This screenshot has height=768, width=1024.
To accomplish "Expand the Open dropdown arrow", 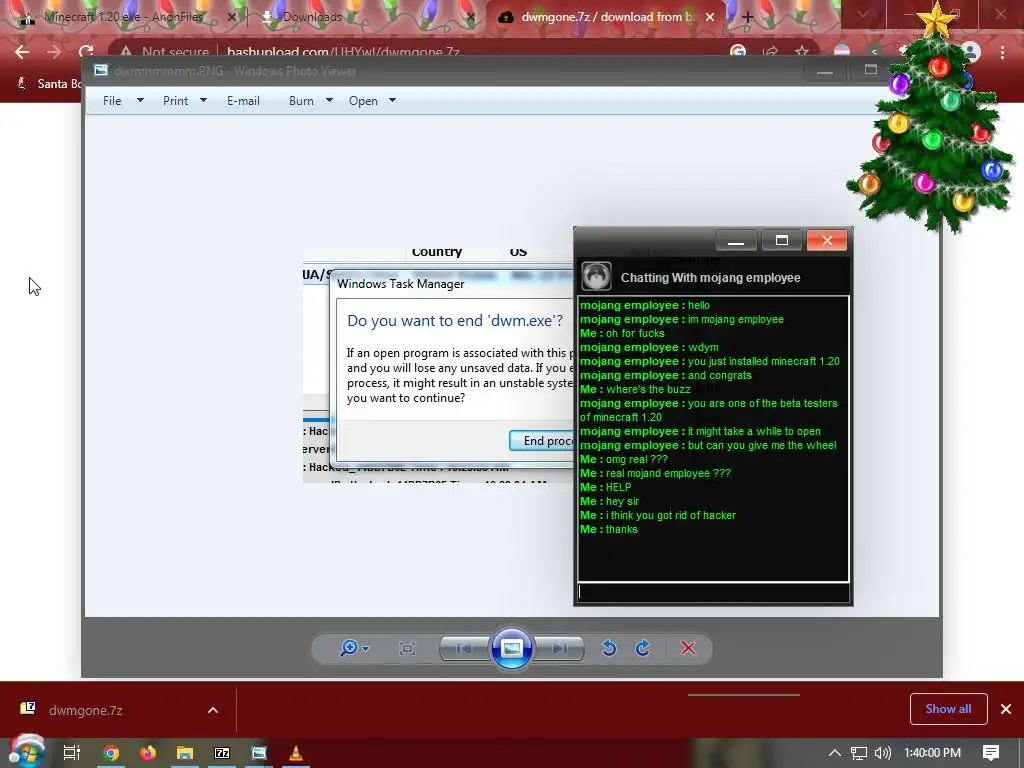I will tap(392, 100).
